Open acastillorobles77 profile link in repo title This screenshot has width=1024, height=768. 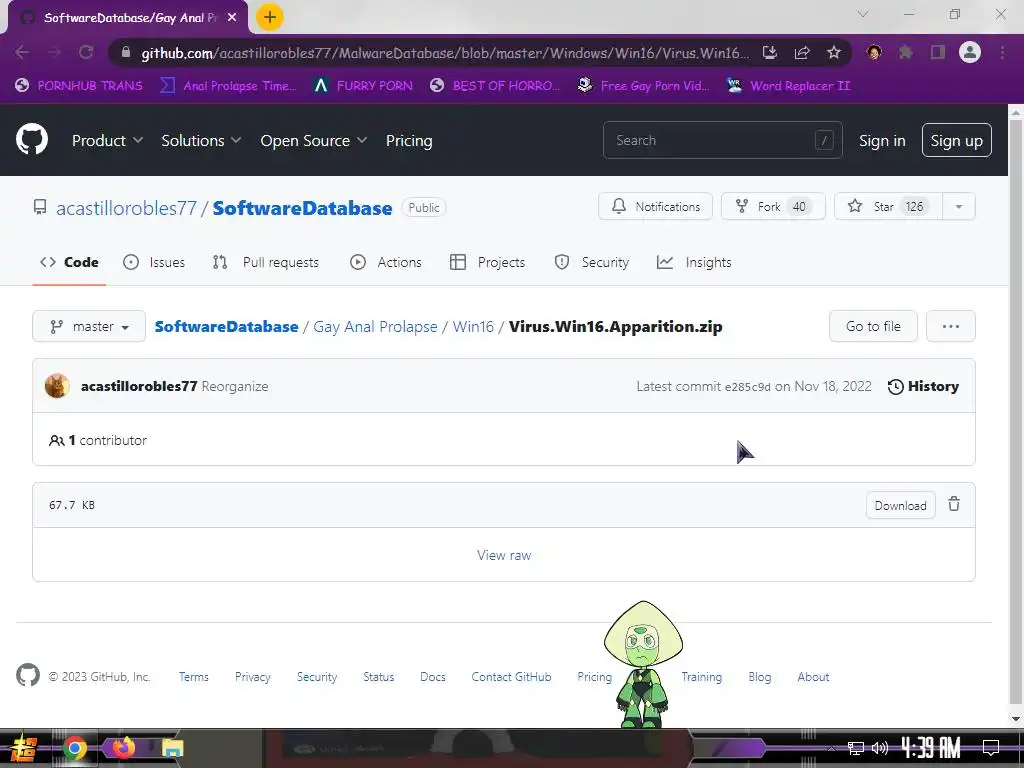[x=126, y=208]
